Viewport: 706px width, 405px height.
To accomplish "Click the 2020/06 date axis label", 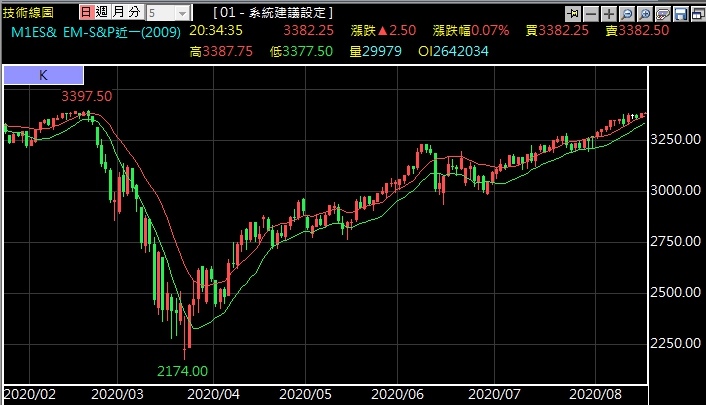I will click(x=398, y=395).
